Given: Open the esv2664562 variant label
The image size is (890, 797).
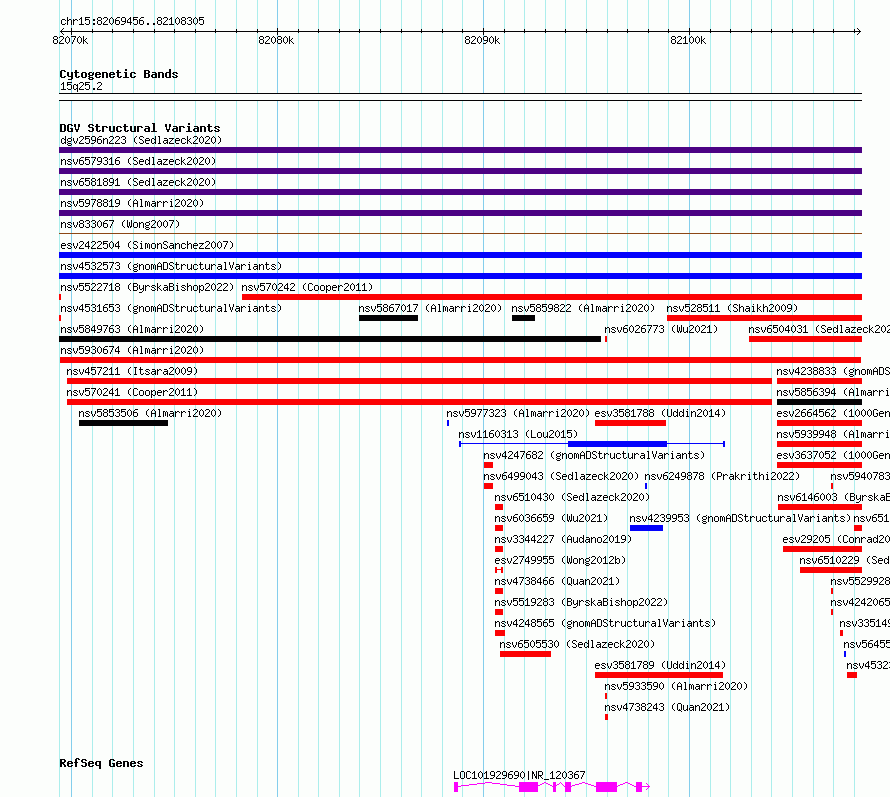Looking at the screenshot, I should point(833,413).
